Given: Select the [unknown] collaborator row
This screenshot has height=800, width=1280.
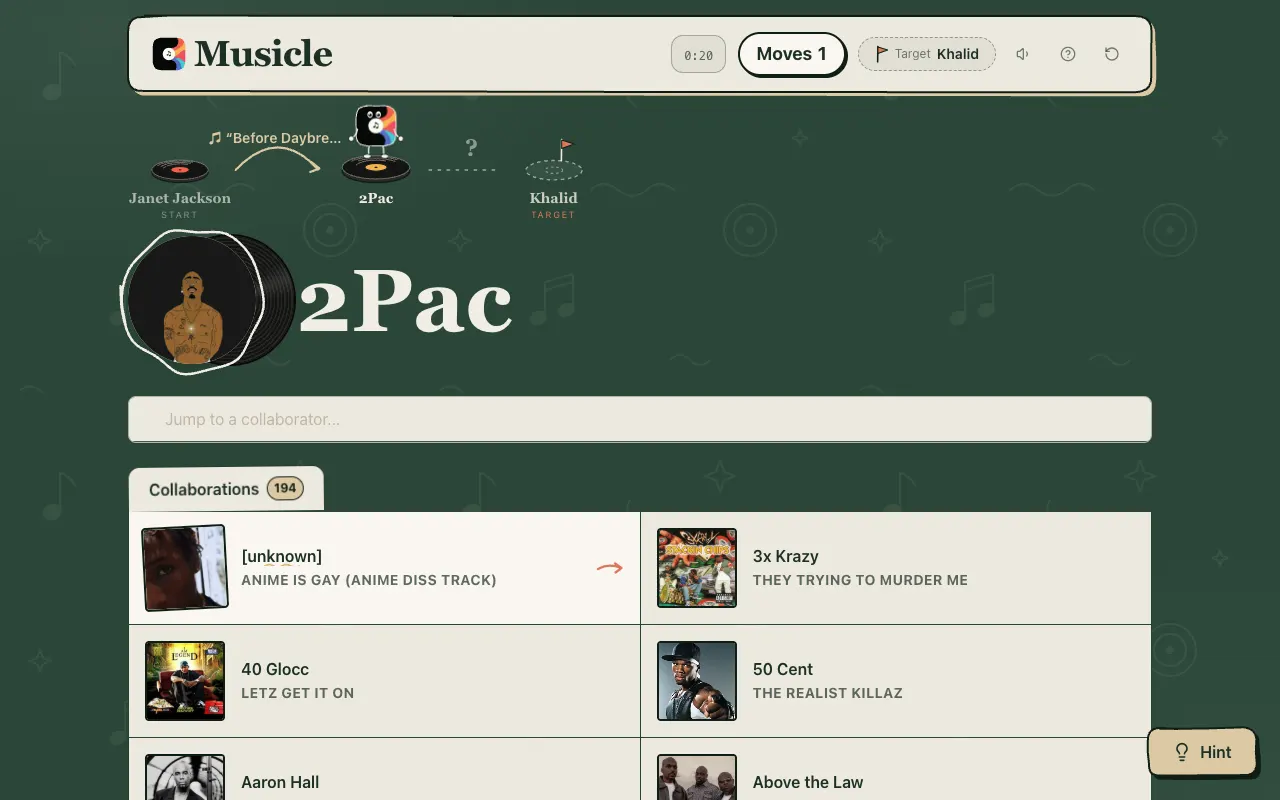Looking at the screenshot, I should click(385, 568).
